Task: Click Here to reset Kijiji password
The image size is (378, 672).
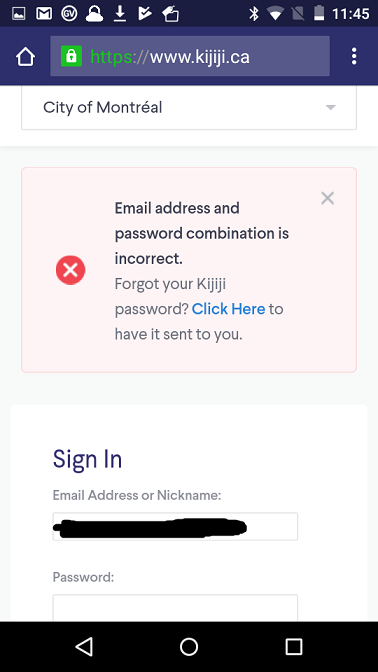Action: (x=228, y=309)
